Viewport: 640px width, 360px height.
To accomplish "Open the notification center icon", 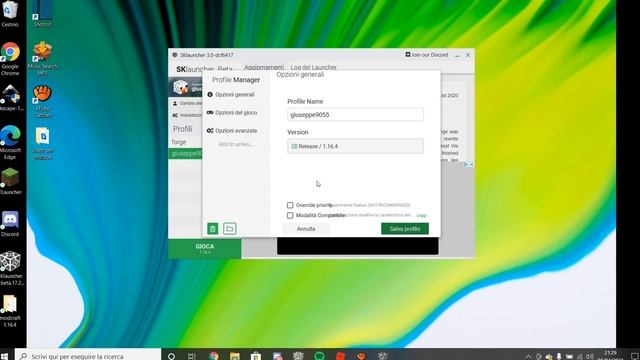I will [634, 356].
